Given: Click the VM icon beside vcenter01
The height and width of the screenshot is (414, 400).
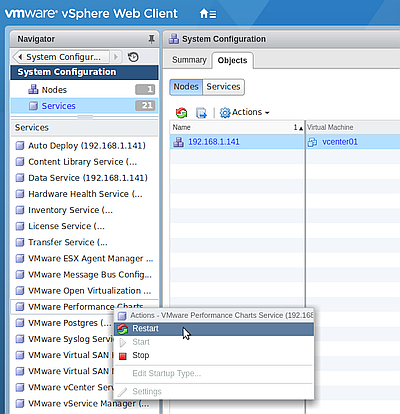Looking at the screenshot, I should click(312, 142).
